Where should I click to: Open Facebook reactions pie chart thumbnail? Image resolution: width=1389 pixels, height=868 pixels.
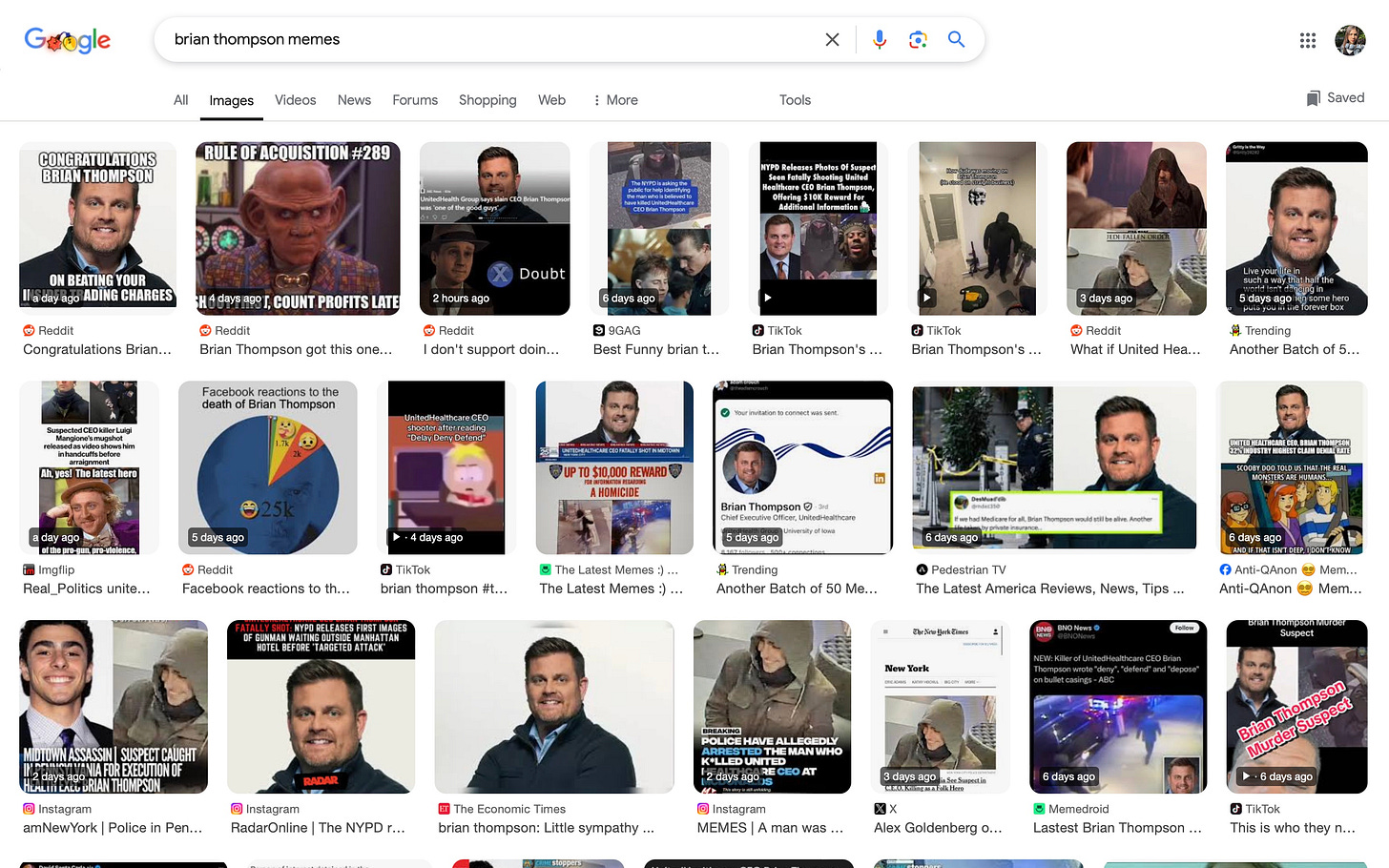[x=267, y=467]
